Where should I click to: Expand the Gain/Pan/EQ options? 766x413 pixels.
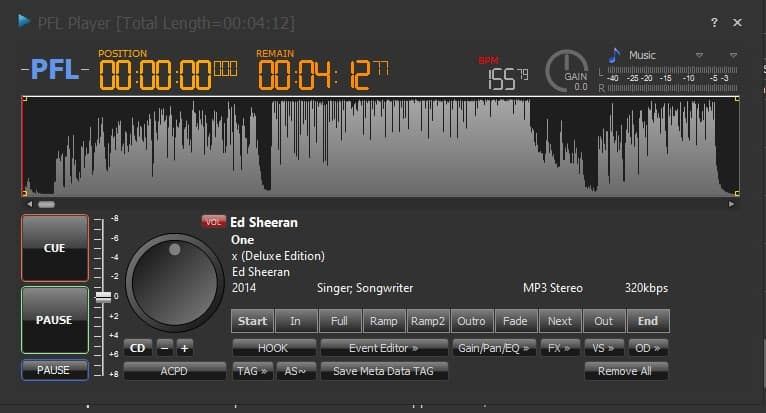click(493, 348)
